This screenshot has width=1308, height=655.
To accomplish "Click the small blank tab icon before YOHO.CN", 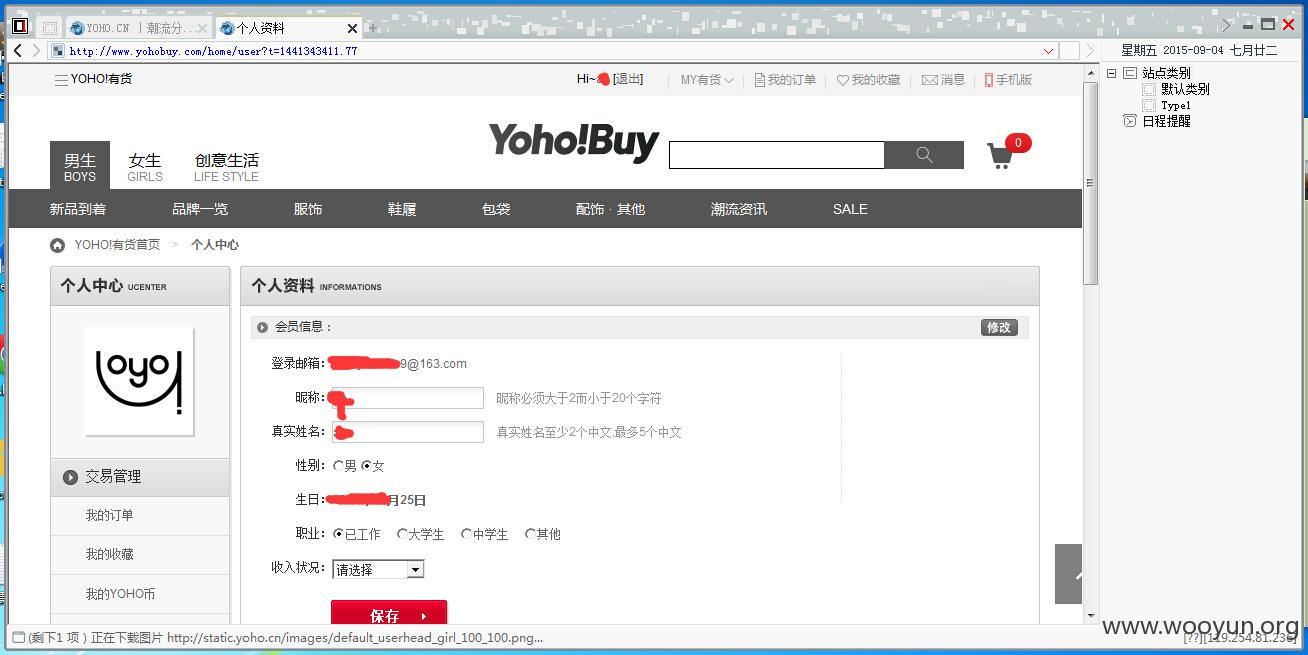I will tap(49, 28).
